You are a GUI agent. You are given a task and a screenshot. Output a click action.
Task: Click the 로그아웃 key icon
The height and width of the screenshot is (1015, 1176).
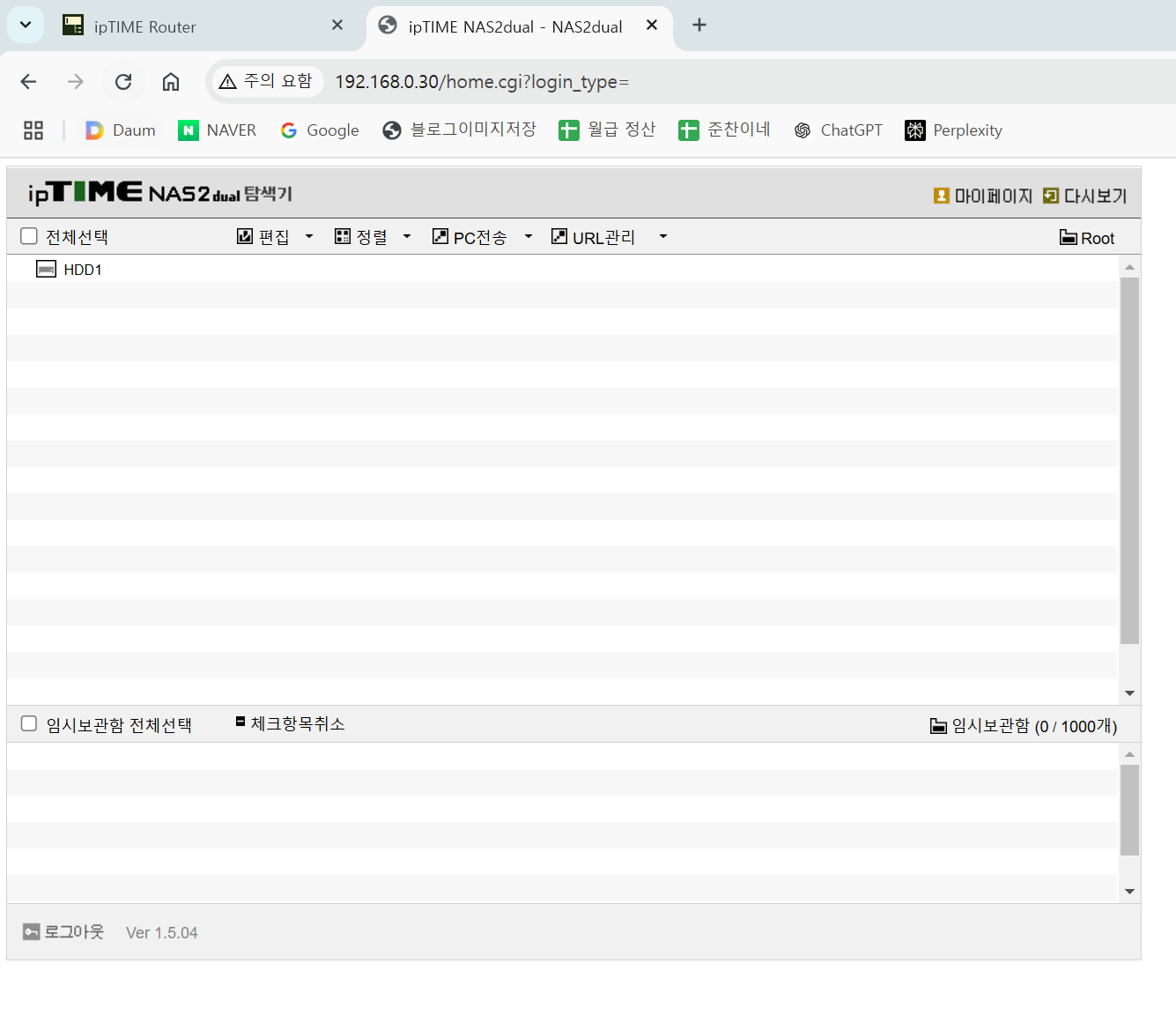[x=32, y=932]
